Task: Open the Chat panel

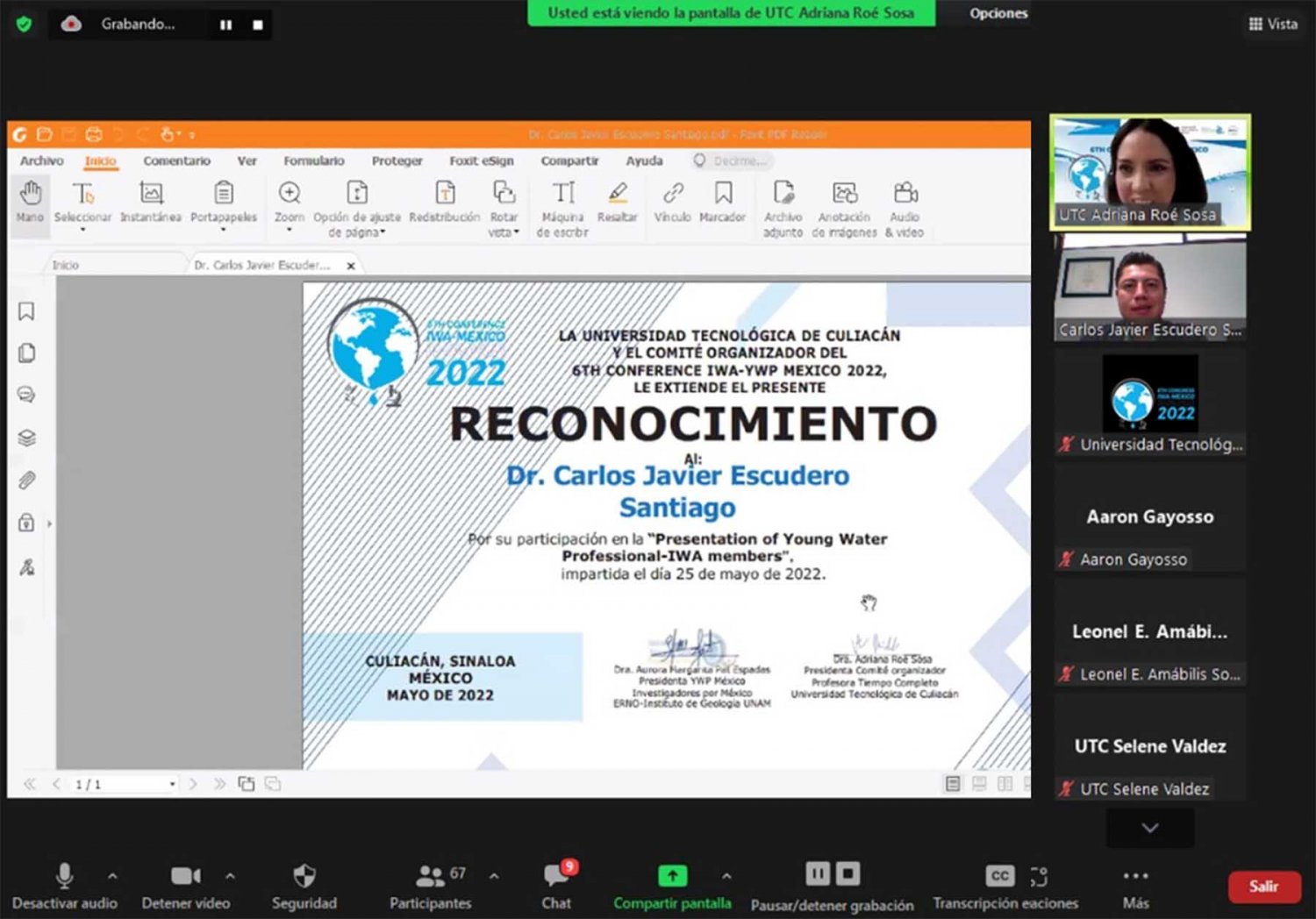Action: pyautogui.click(x=557, y=886)
